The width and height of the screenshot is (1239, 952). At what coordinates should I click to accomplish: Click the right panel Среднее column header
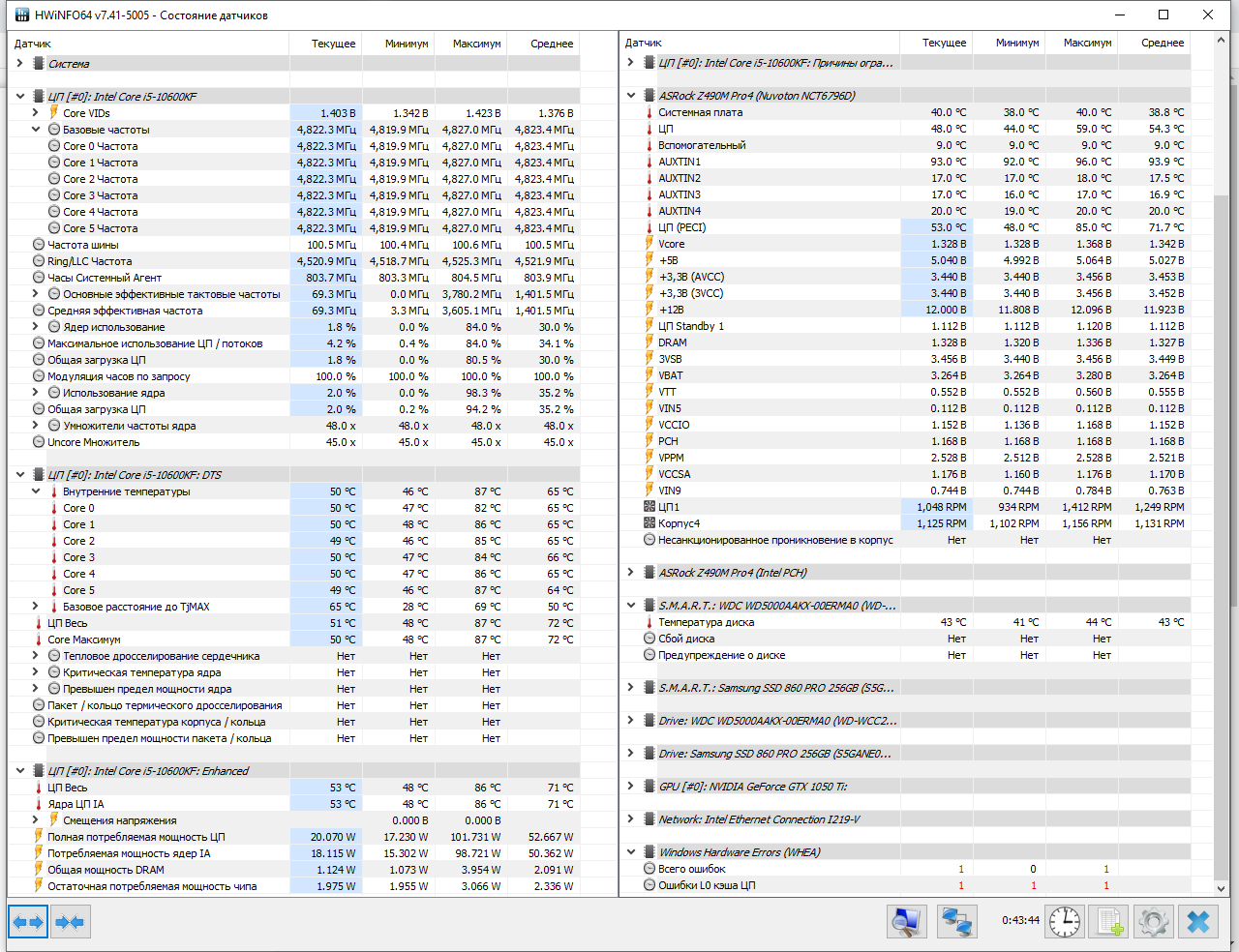pos(1154,43)
